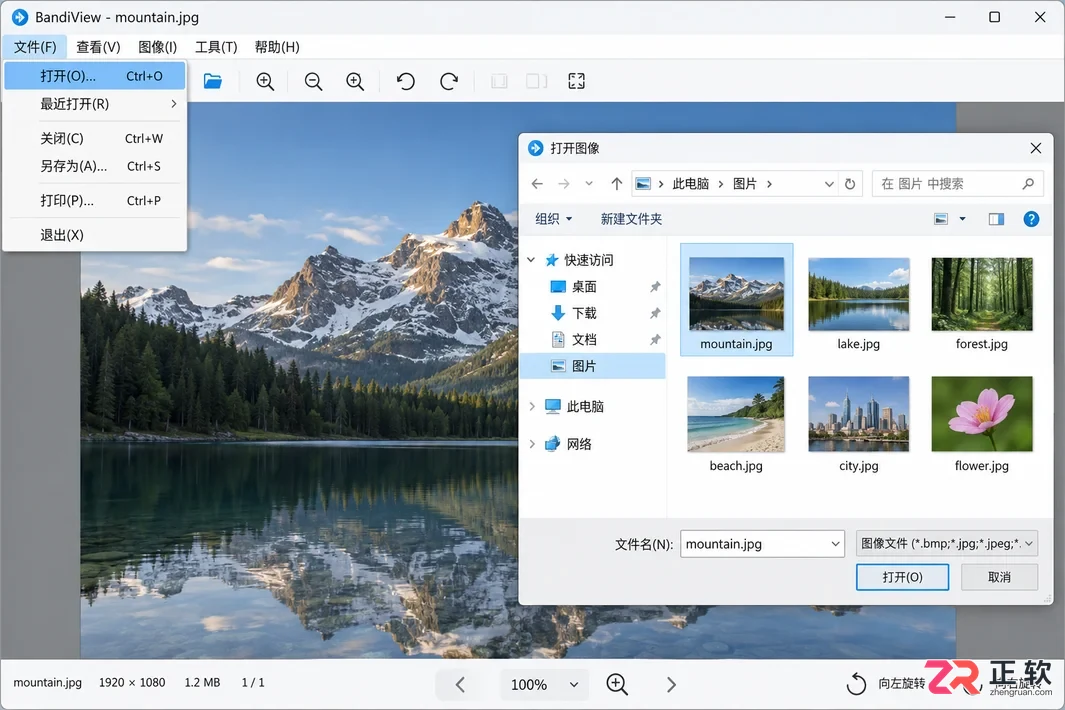The height and width of the screenshot is (710, 1065).
Task: Expand the 此电脑 tree node
Action: point(532,406)
